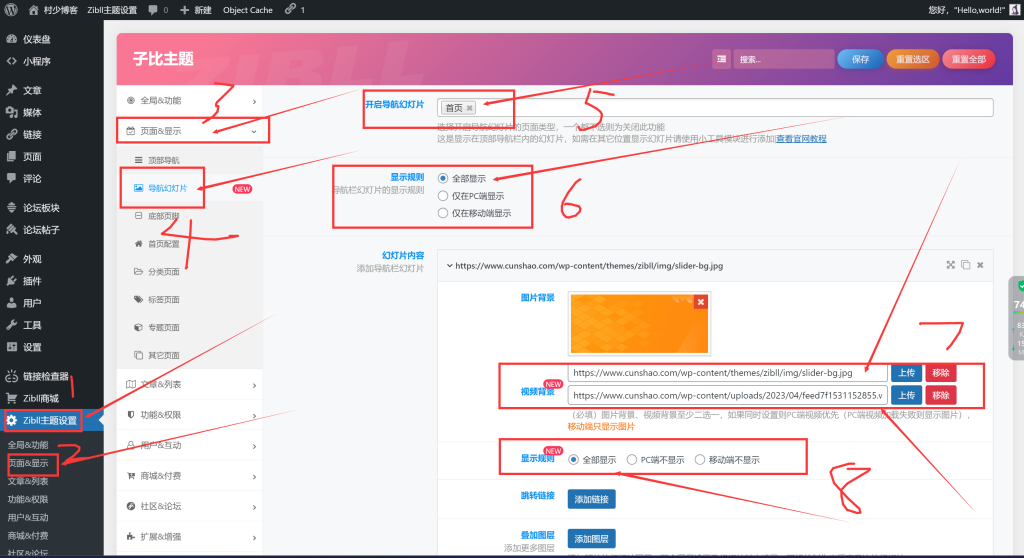Click the comments bubble icon in admin bar
The width and height of the screenshot is (1024, 558).
pos(153,10)
